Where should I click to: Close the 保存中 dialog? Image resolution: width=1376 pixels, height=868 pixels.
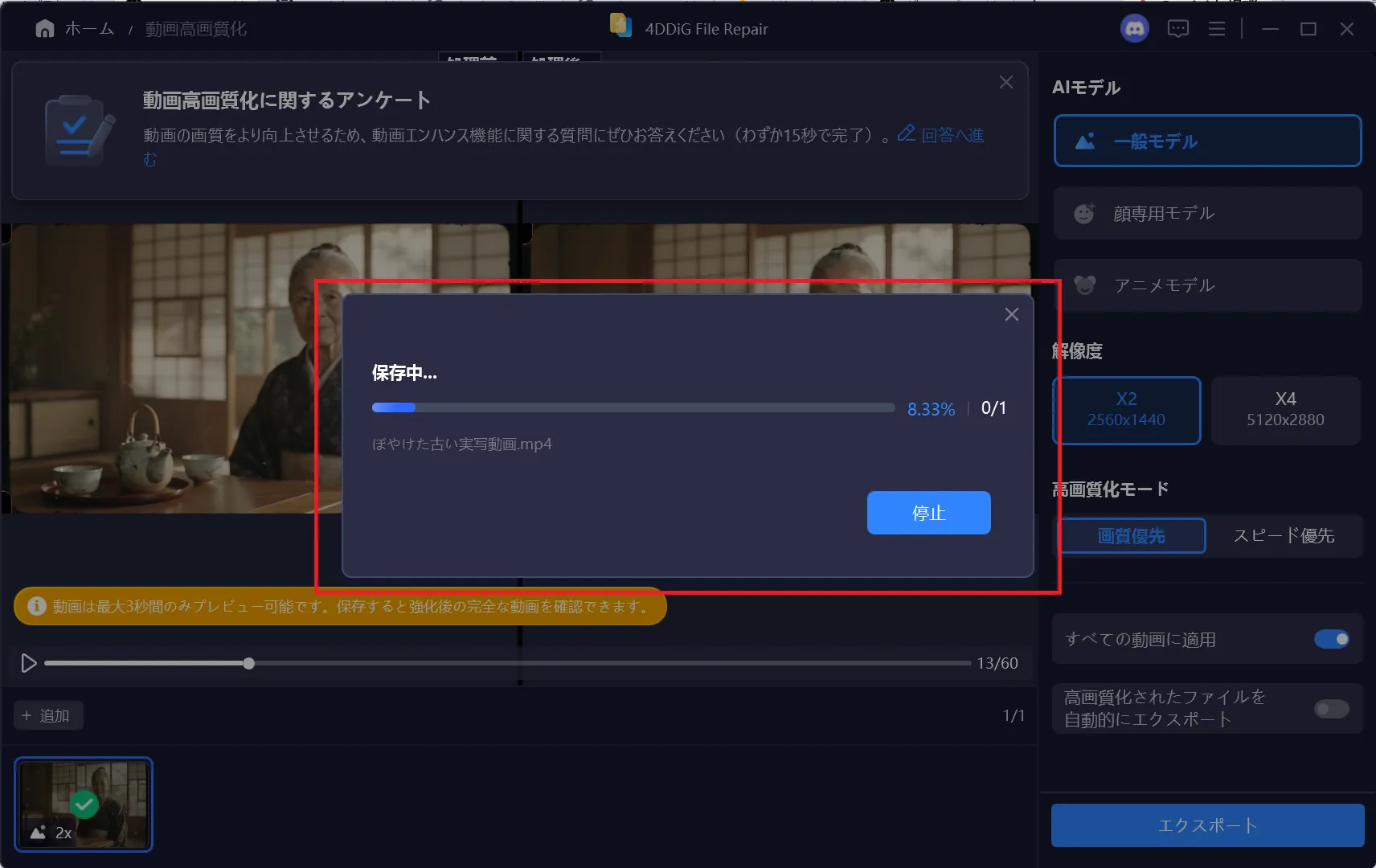coord(1011,315)
